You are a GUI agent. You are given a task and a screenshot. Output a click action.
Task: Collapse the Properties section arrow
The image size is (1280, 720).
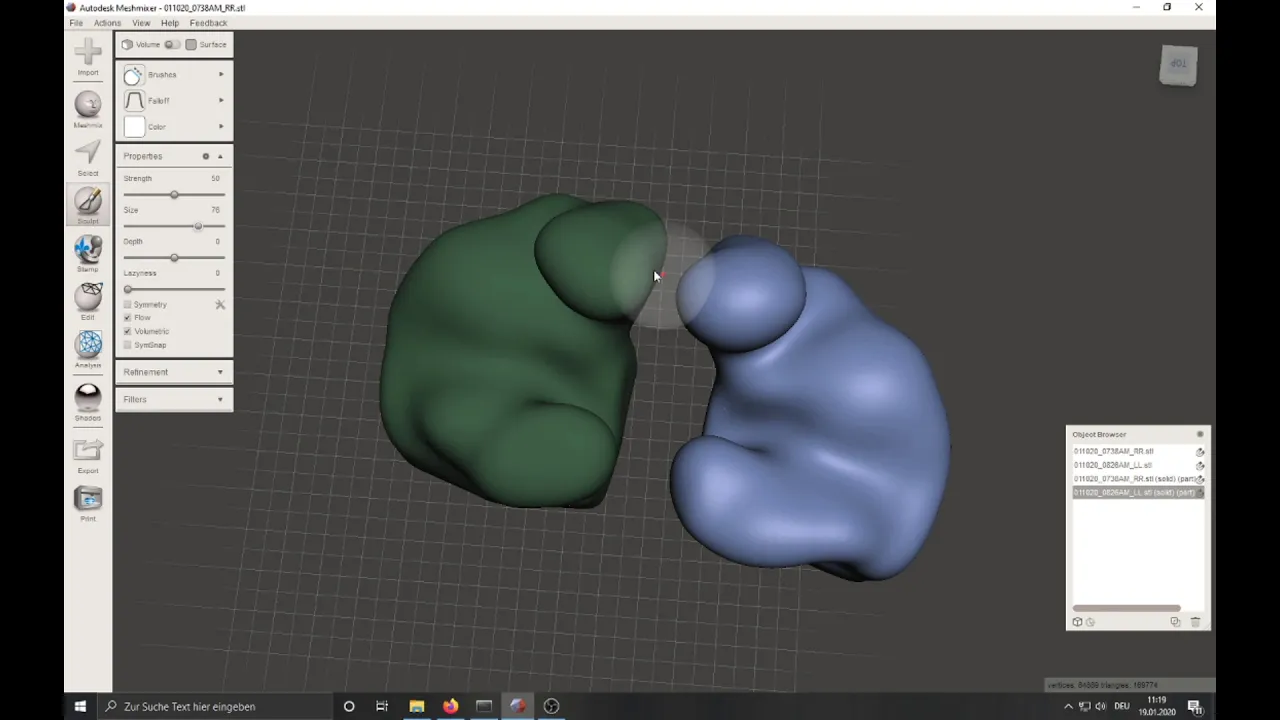tap(220, 156)
